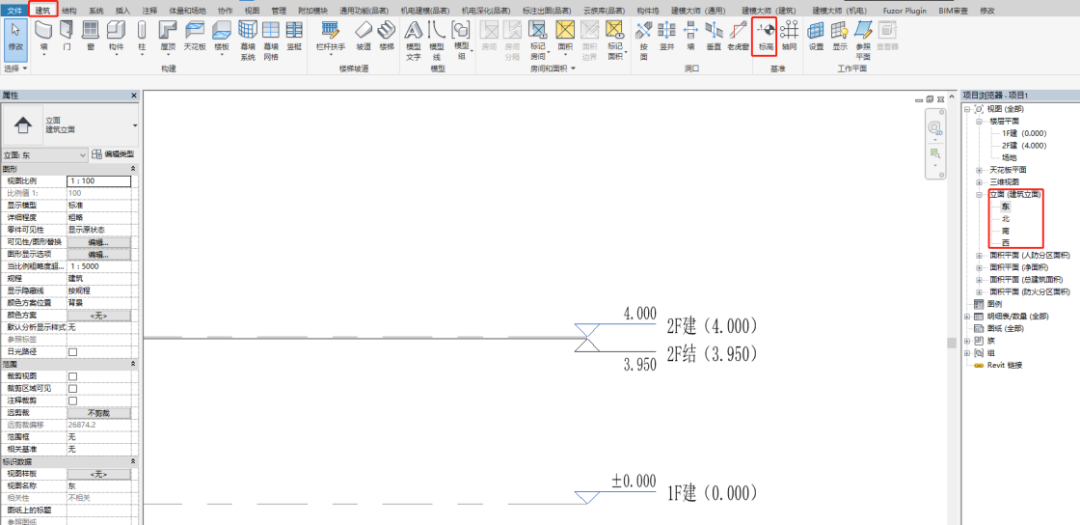The height and width of the screenshot is (525, 1080).
Task: Click 编辑类型 (Edit Type) button
Action: click(113, 155)
